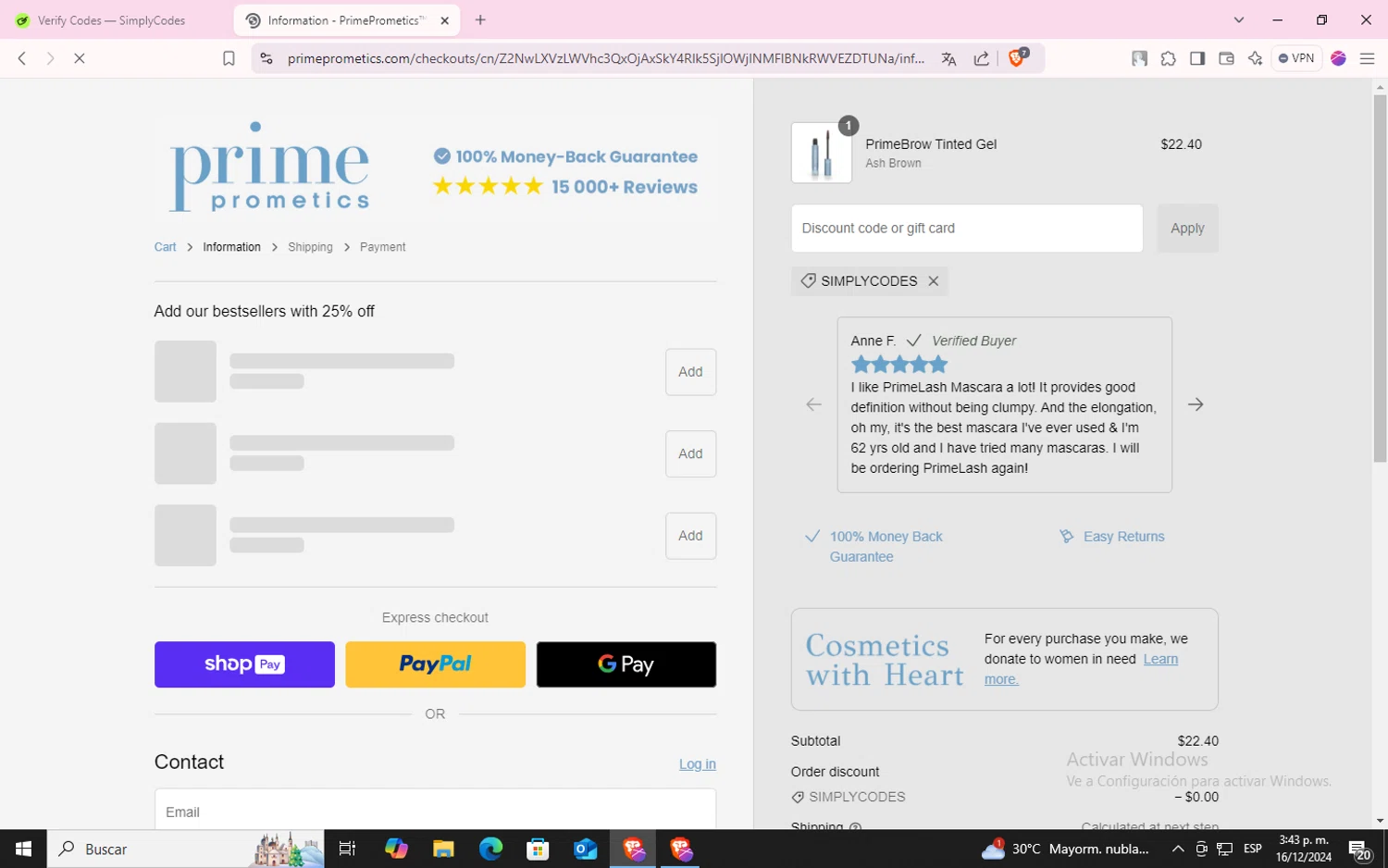
Task: Add the second bestseller item
Action: pos(690,453)
